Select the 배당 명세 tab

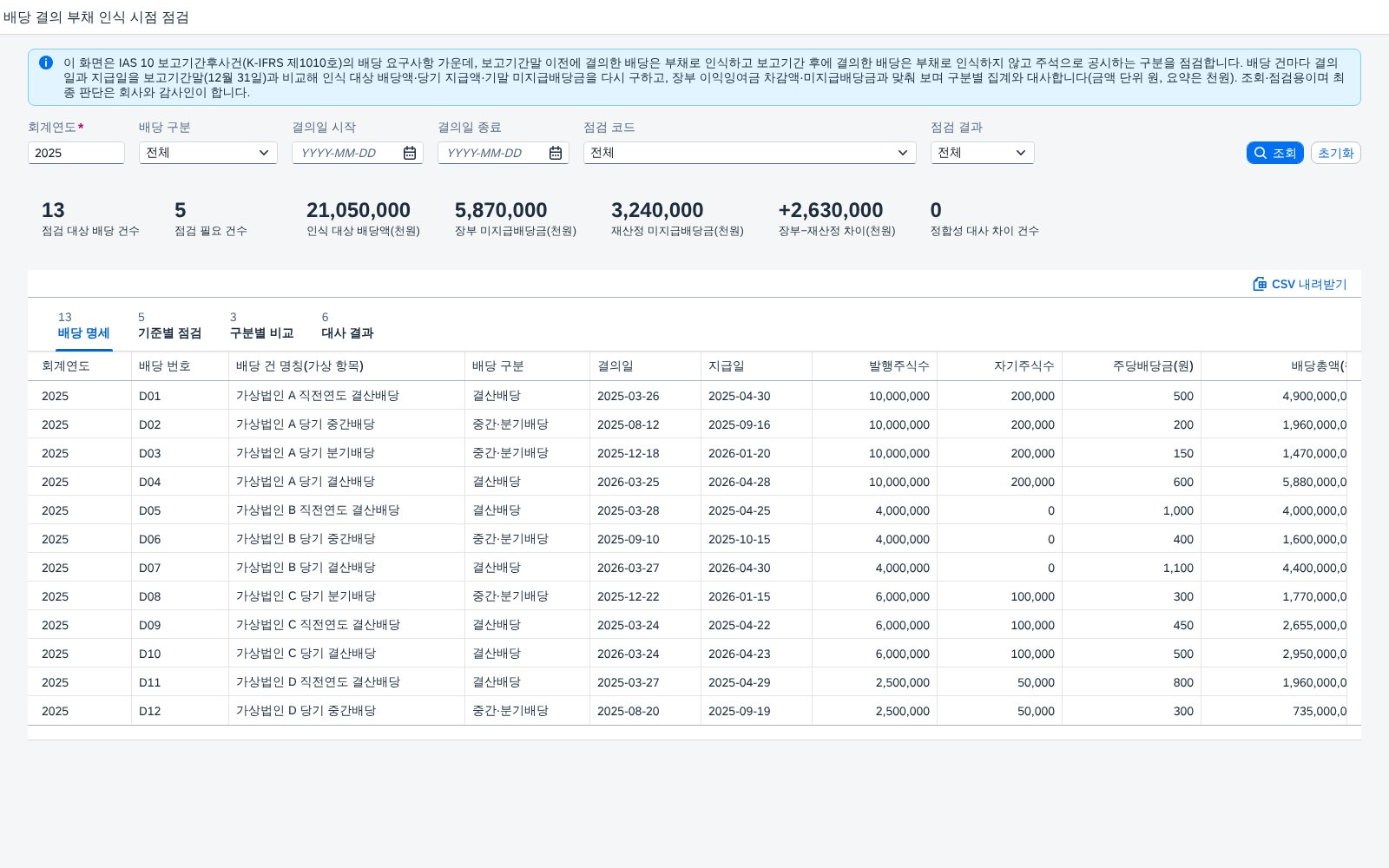point(83,326)
